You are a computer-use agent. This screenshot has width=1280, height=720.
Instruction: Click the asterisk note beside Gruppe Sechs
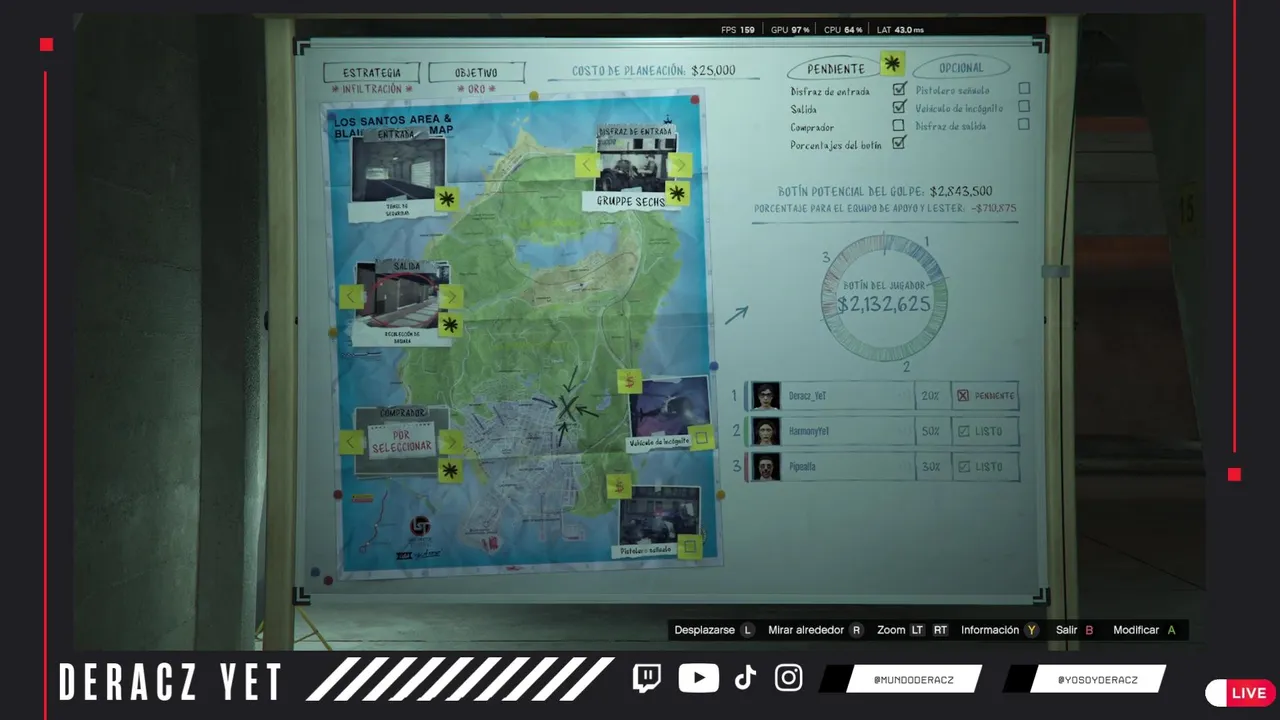[678, 192]
